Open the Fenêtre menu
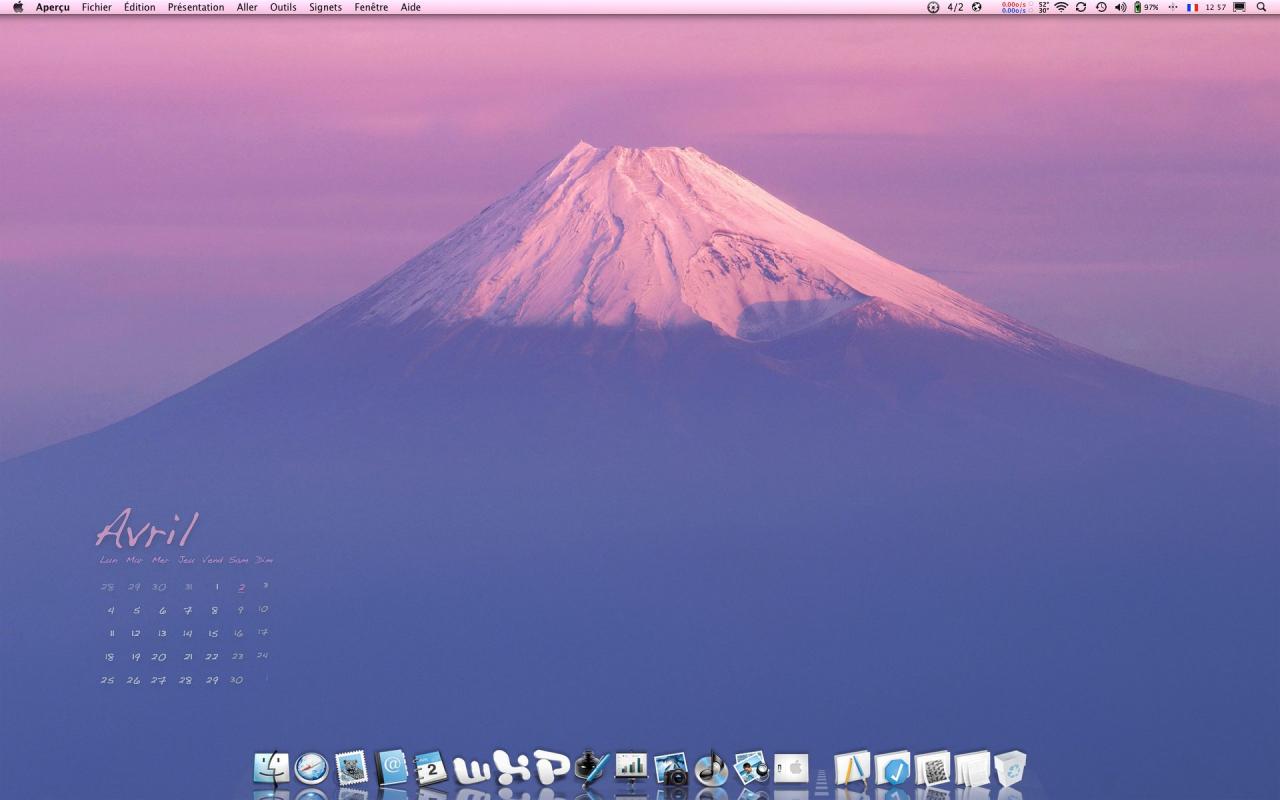1280x800 pixels. coord(371,7)
